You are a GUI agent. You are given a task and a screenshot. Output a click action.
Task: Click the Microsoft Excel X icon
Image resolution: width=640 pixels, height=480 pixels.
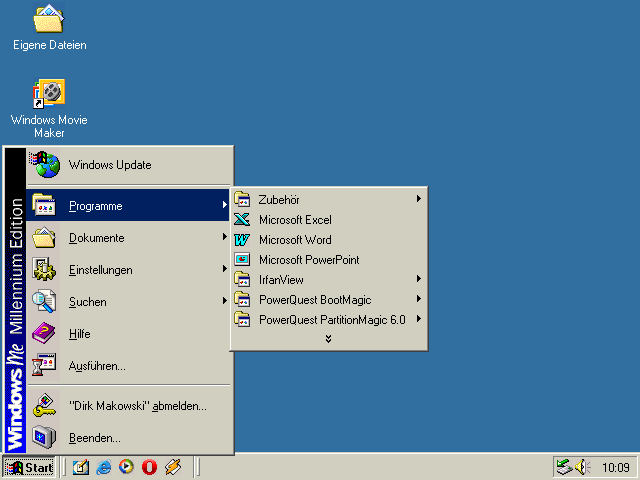(242, 219)
